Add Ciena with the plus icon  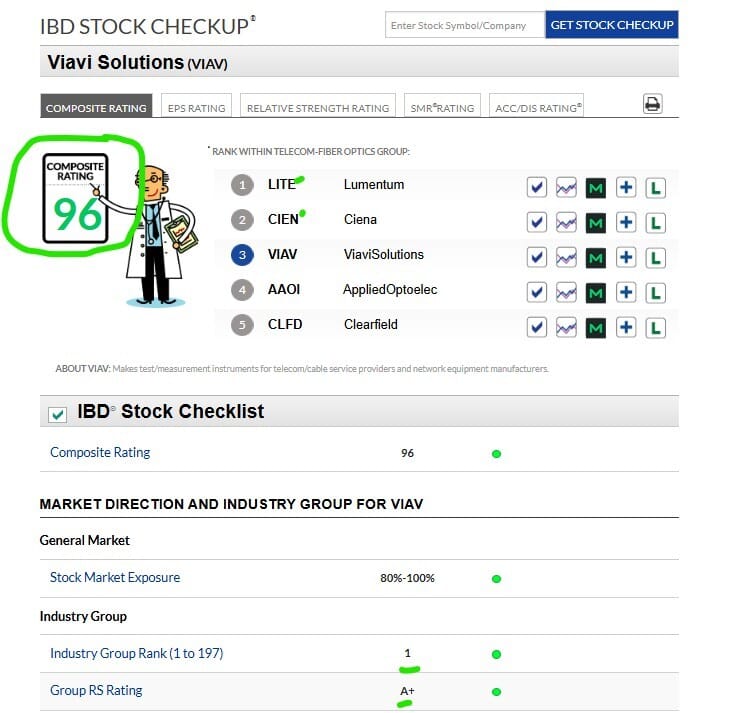click(x=626, y=223)
